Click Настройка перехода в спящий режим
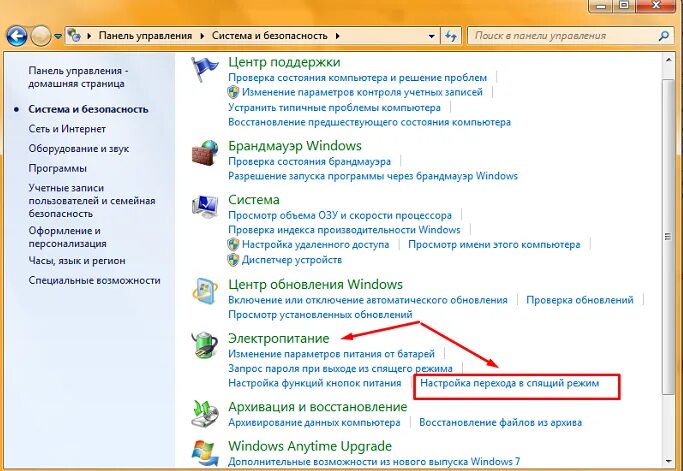683x471 pixels. coord(510,383)
